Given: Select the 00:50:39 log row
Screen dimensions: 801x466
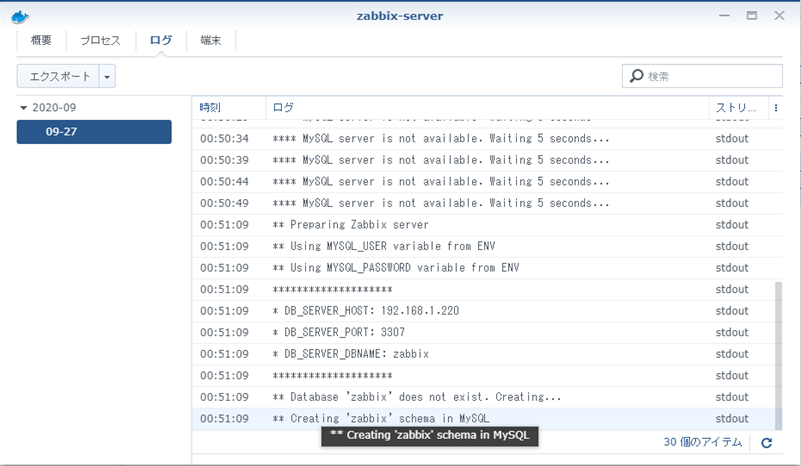Looking at the screenshot, I should [487, 160].
